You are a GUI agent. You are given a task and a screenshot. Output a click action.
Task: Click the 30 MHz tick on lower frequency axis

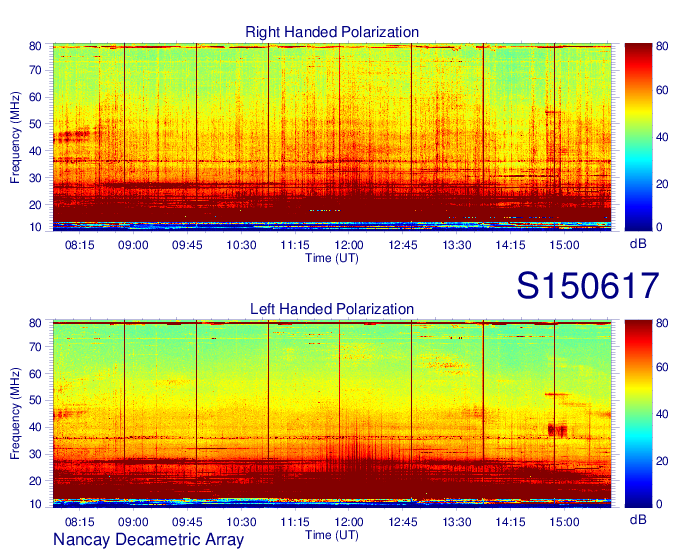point(35,454)
